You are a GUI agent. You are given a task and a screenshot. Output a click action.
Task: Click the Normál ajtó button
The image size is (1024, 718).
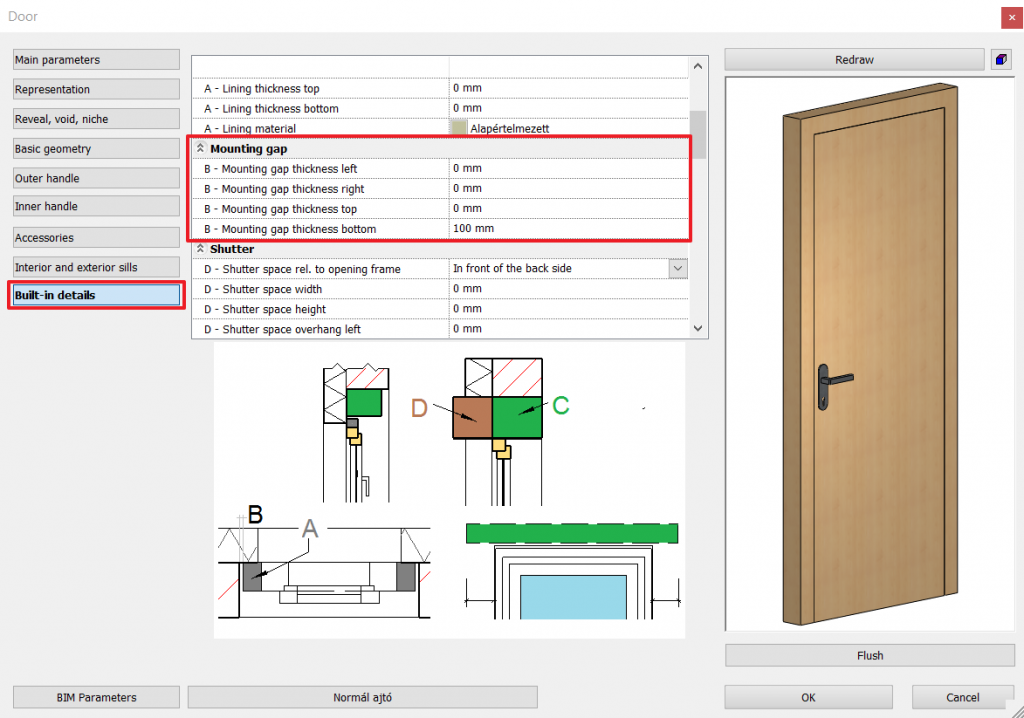point(362,697)
